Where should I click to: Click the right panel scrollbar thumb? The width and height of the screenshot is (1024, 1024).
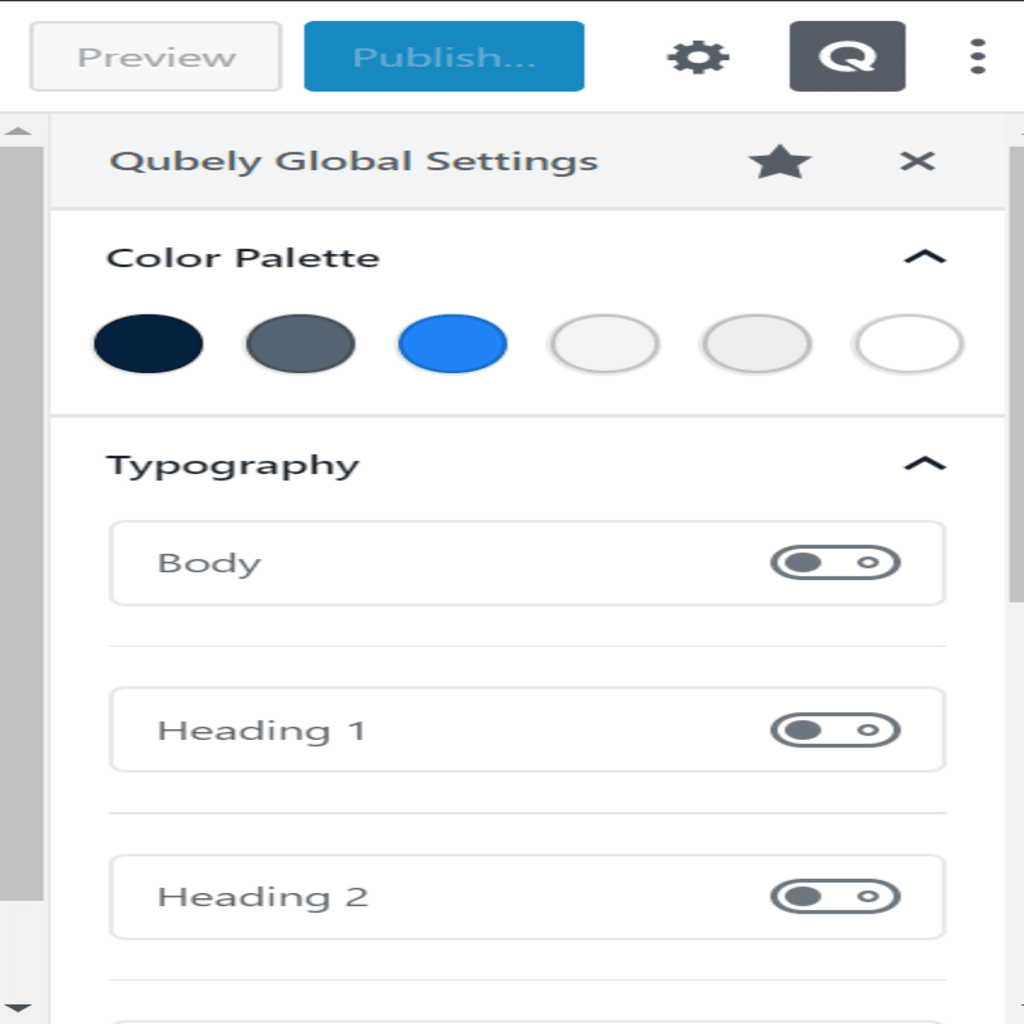click(1016, 374)
